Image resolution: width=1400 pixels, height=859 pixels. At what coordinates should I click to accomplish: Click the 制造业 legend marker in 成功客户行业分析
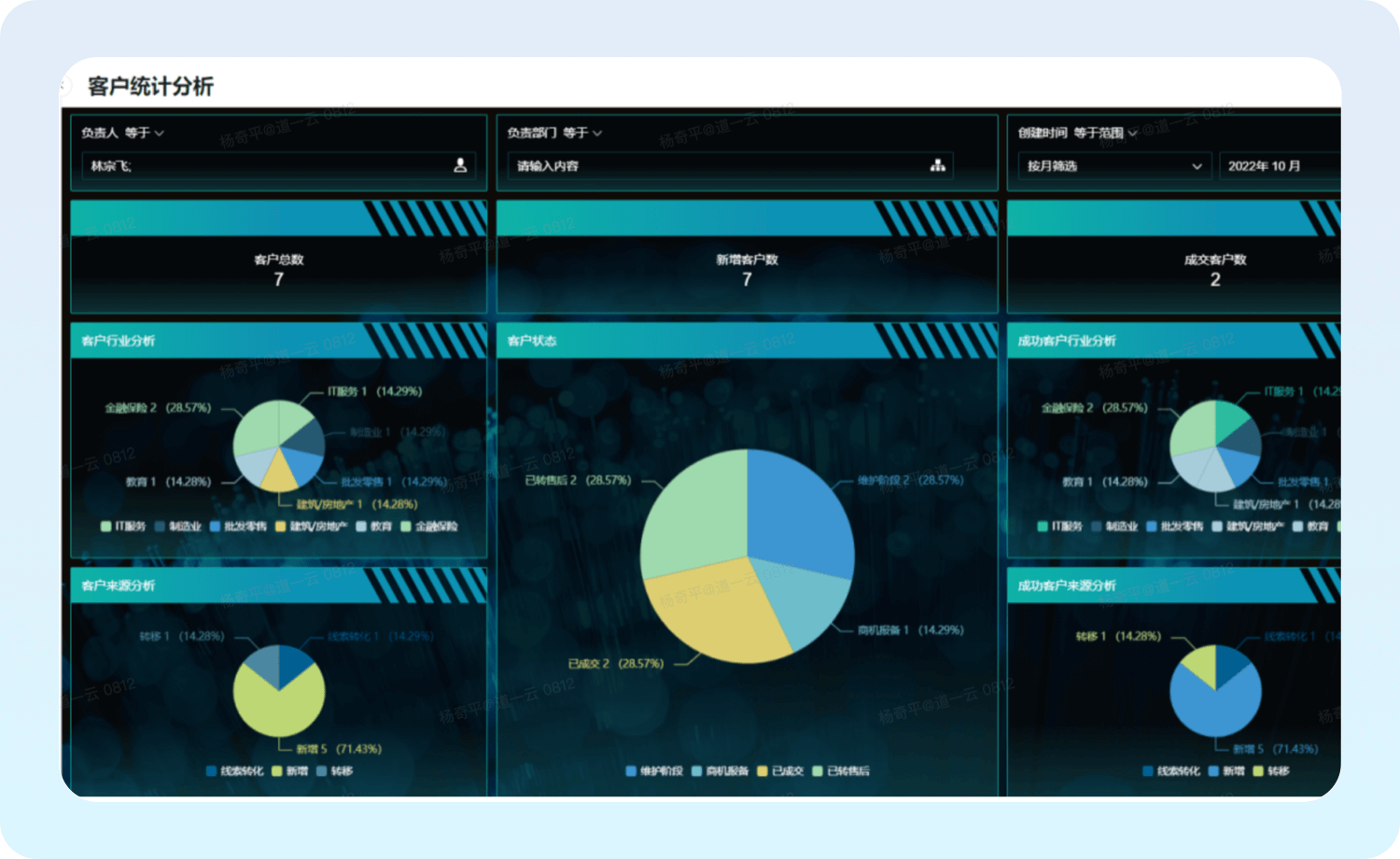click(x=1097, y=527)
